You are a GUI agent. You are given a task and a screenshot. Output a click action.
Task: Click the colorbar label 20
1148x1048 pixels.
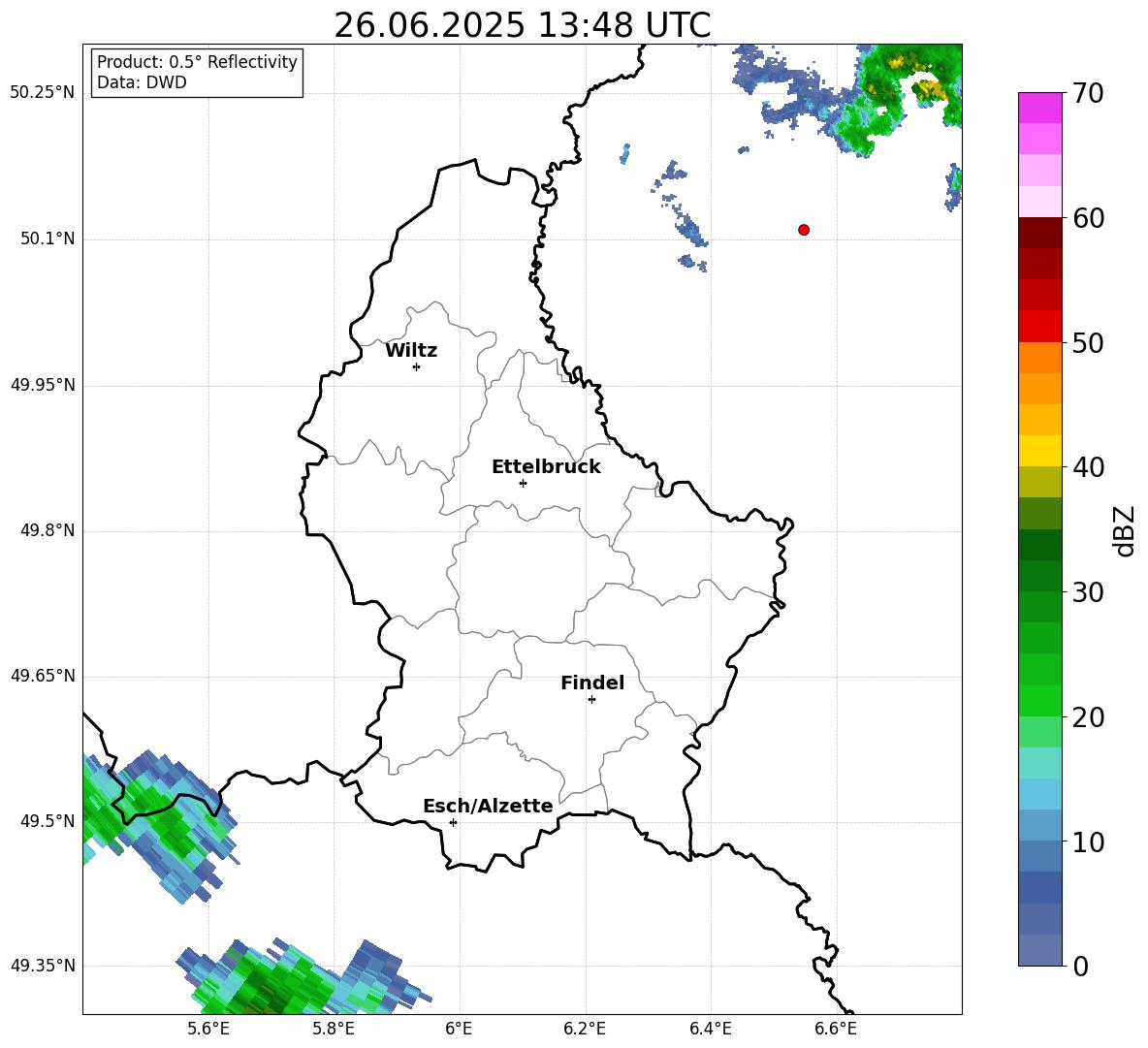(x=1089, y=717)
